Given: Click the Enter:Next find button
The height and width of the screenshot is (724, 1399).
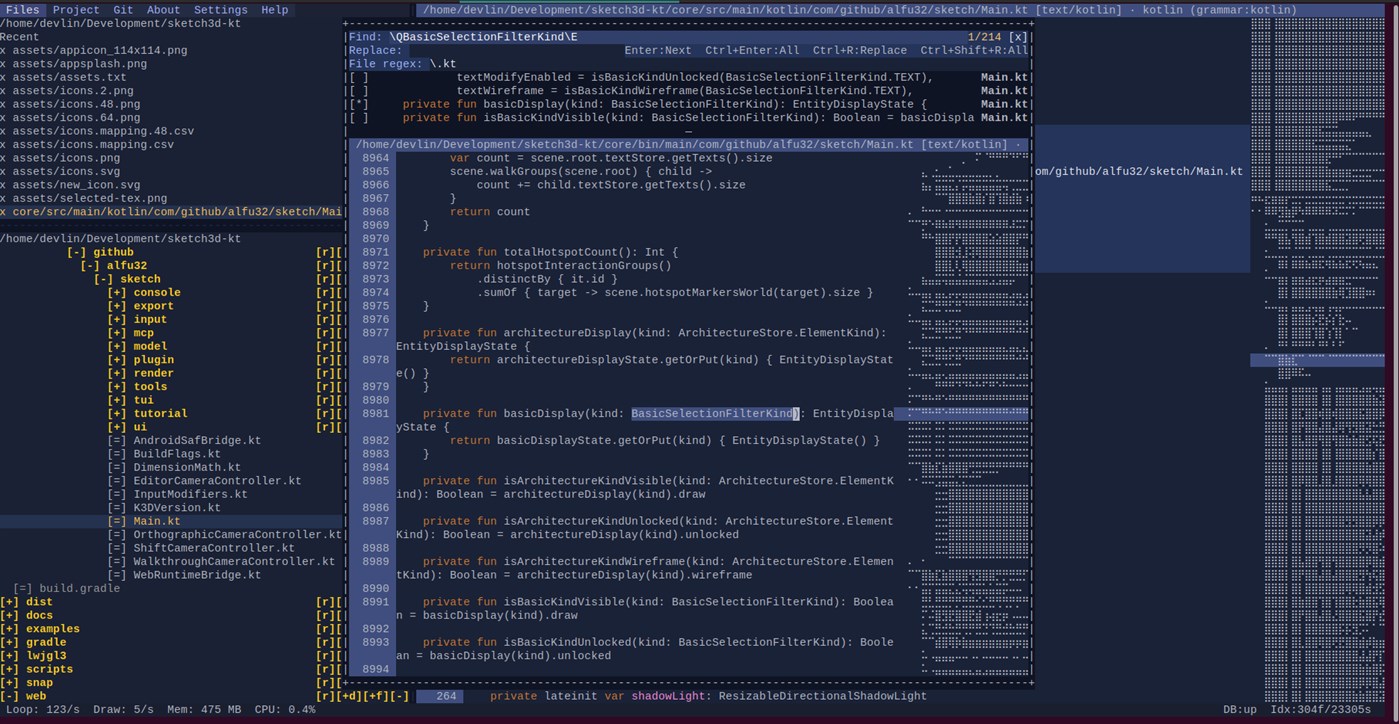Looking at the screenshot, I should click(x=658, y=50).
